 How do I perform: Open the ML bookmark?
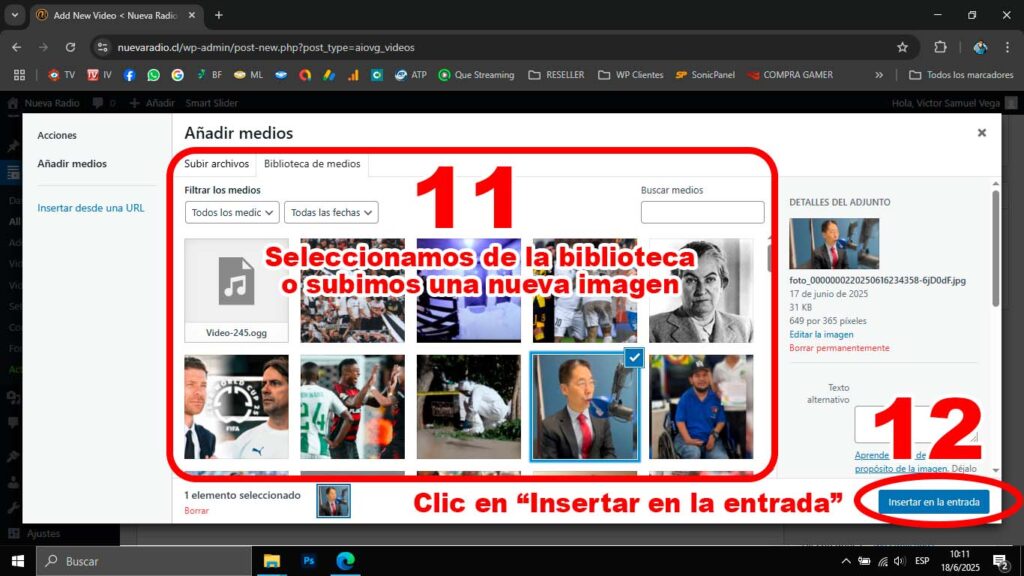[248, 75]
